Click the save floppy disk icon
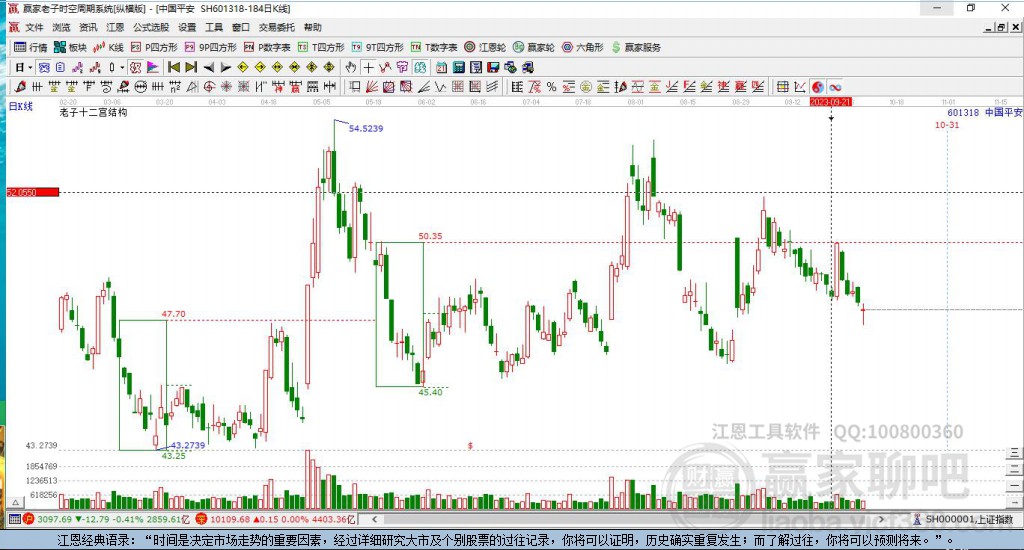Image resolution: width=1024 pixels, height=550 pixels. [493, 67]
